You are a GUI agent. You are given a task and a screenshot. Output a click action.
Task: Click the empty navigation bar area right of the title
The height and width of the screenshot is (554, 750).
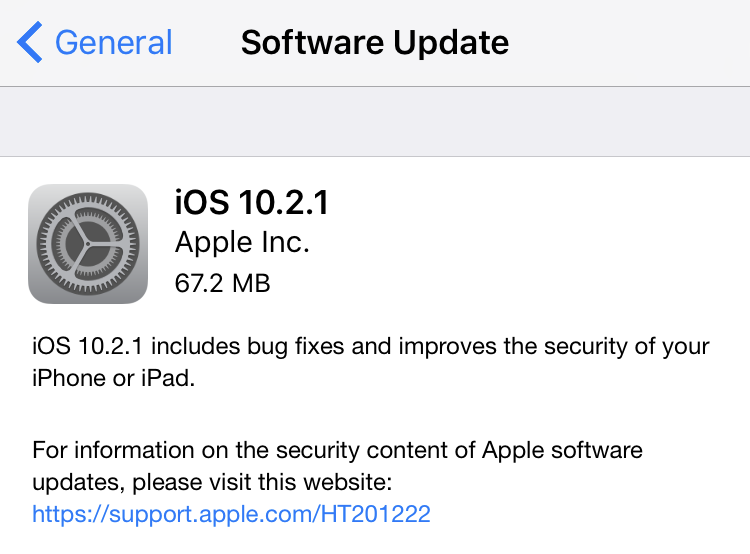pyautogui.click(x=629, y=43)
